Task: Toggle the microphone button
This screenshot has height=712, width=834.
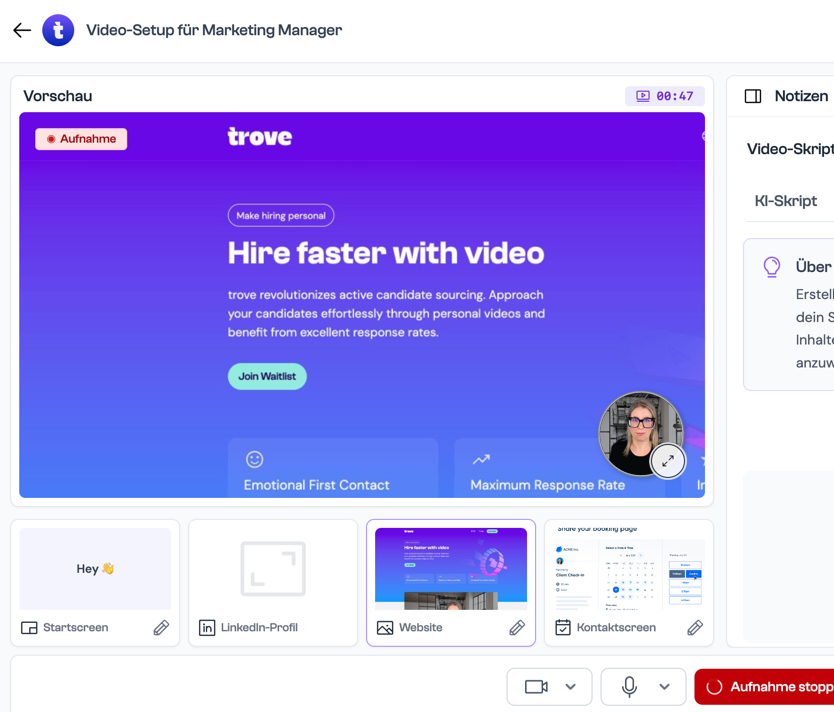Action: tap(629, 686)
